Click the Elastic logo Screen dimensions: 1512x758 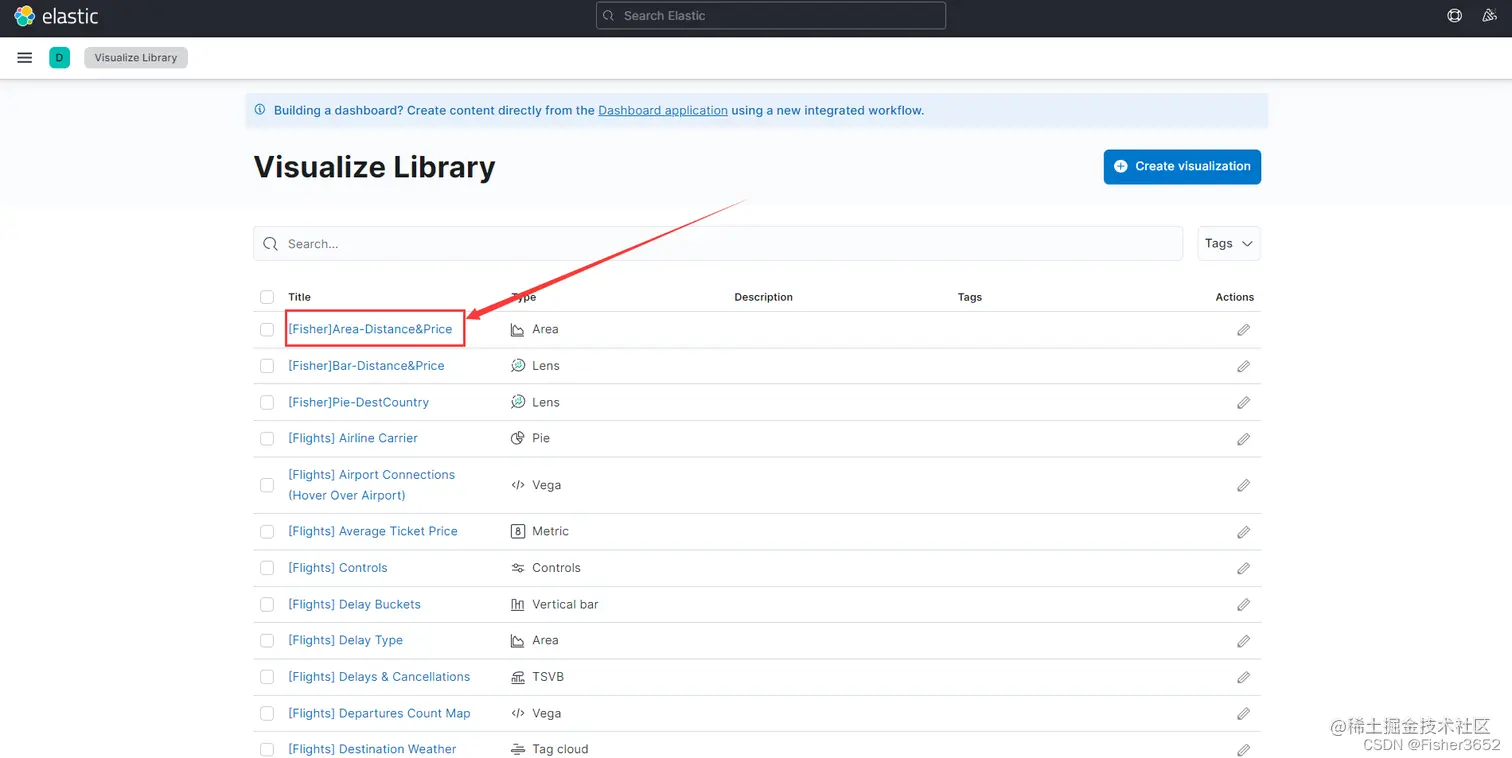[x=56, y=16]
